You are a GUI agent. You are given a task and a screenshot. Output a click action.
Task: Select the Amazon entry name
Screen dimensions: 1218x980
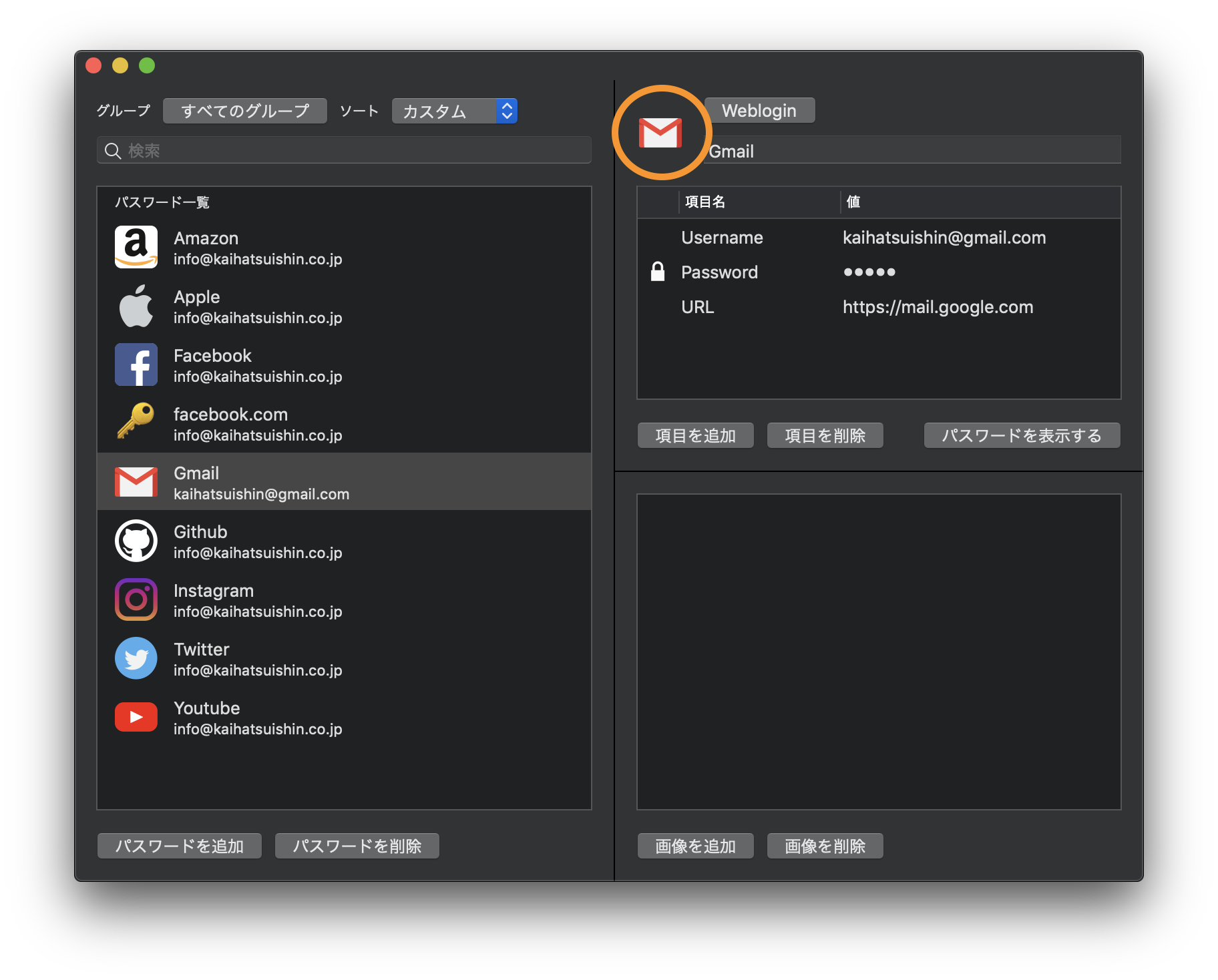coord(206,238)
